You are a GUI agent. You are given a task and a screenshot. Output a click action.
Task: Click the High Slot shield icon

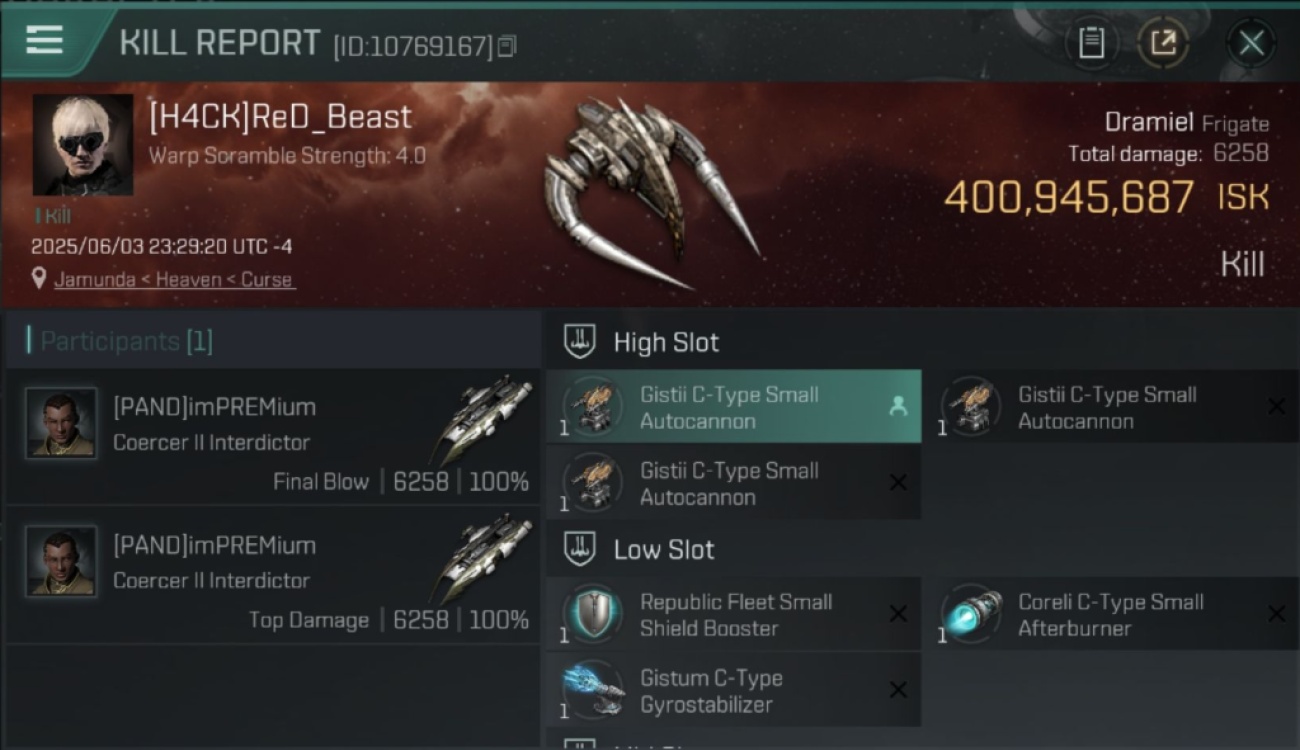(x=581, y=342)
